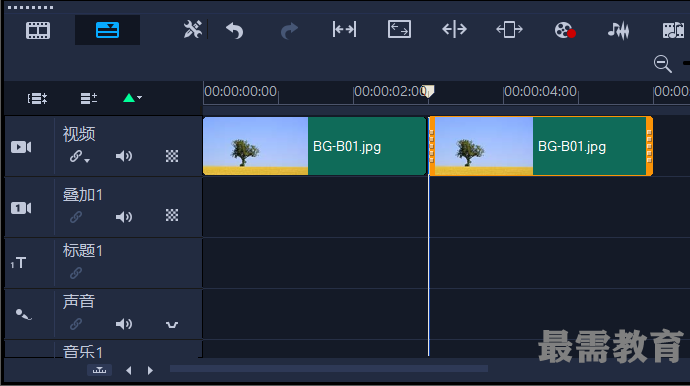
Task: Select the 标题1 track label
Action: pyautogui.click(x=83, y=250)
